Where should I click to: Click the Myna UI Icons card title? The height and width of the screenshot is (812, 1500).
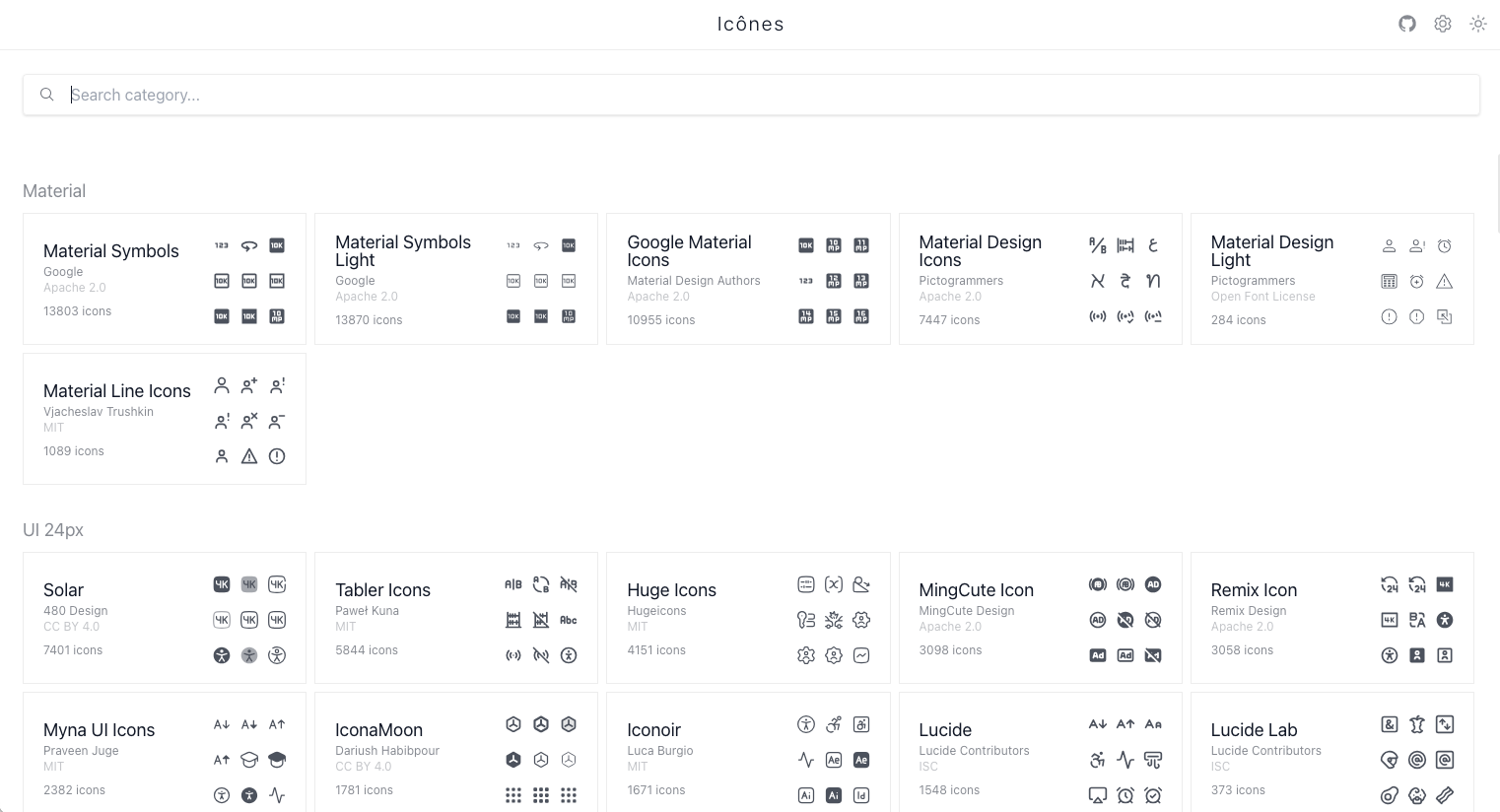click(99, 730)
